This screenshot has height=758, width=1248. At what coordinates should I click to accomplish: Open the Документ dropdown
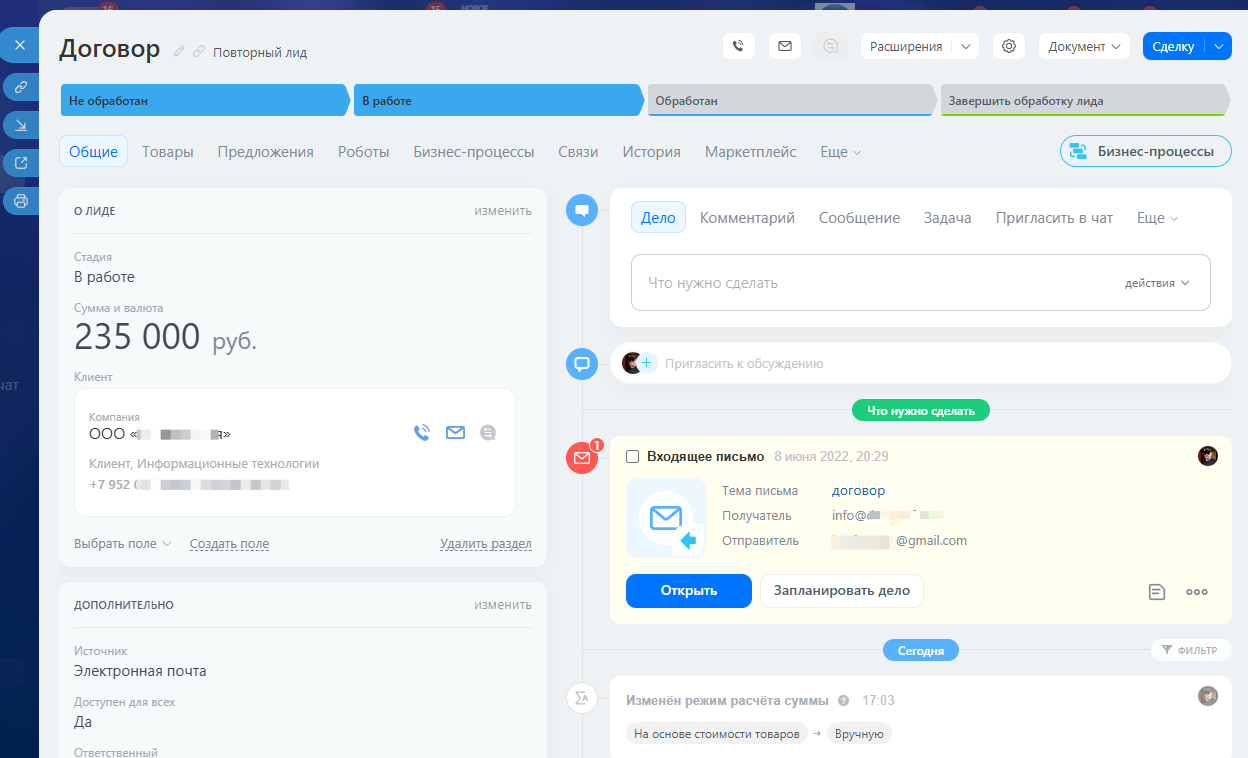pos(1084,46)
